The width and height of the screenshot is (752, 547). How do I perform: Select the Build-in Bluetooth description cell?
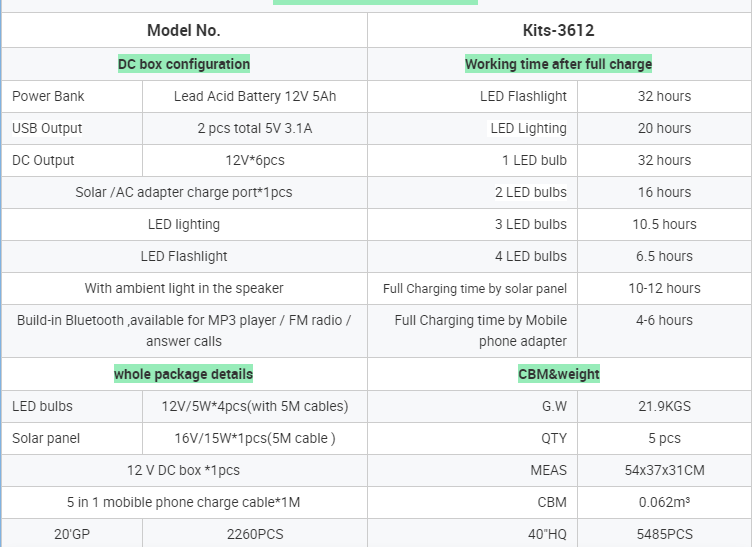coord(184,331)
